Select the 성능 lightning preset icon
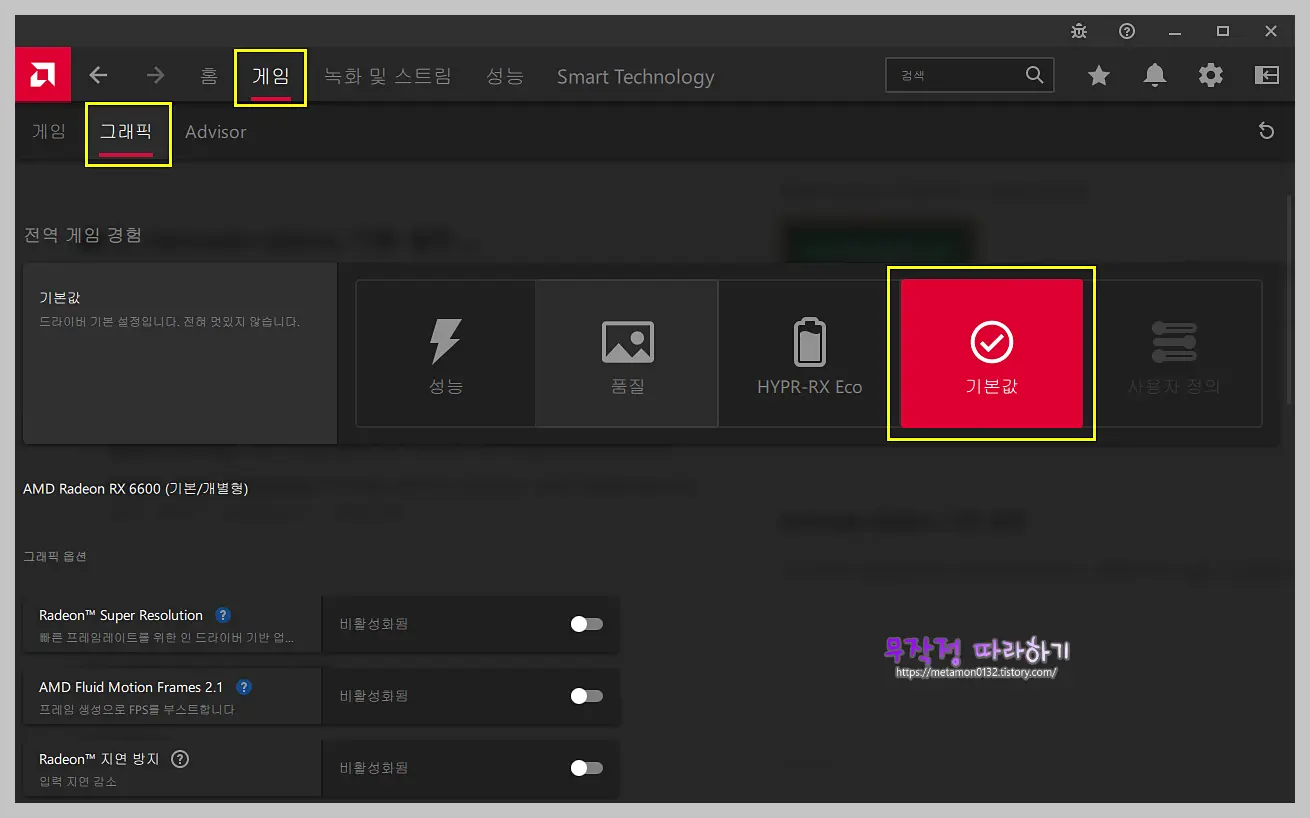 (444, 353)
